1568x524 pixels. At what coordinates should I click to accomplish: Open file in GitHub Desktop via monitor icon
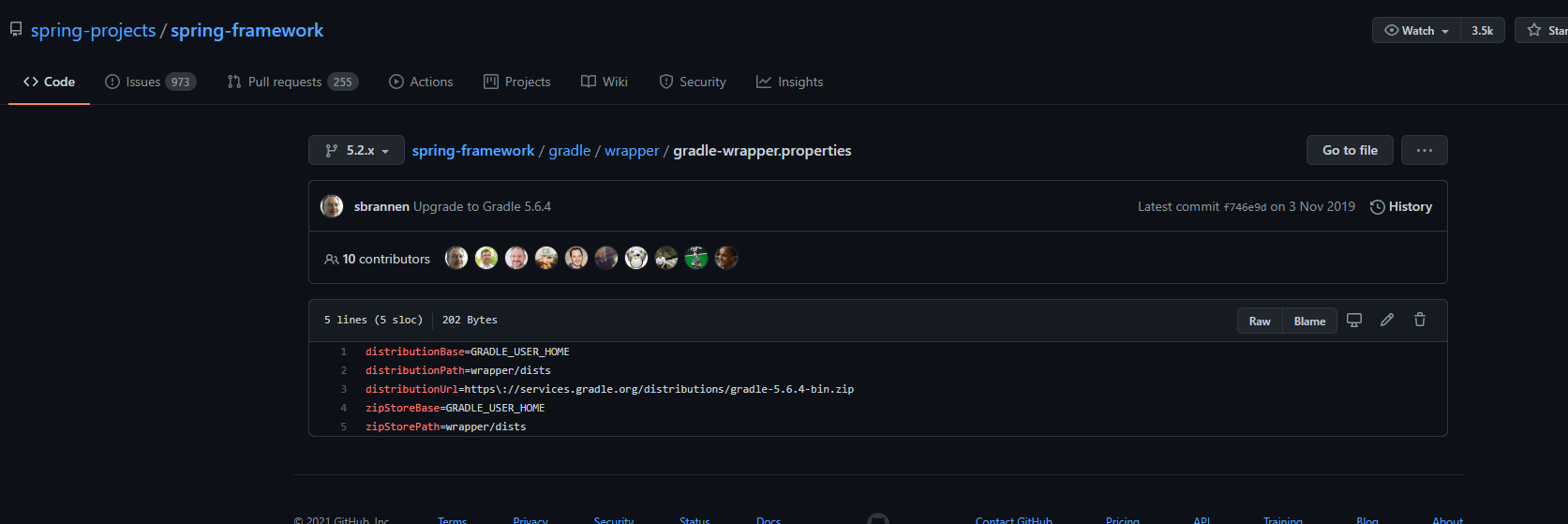[1354, 321]
